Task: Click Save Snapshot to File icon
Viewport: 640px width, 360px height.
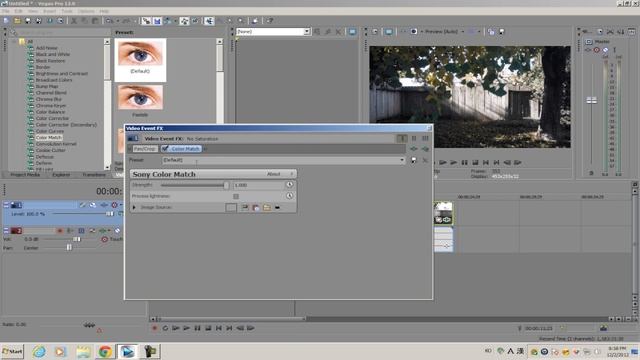Action: point(502,31)
